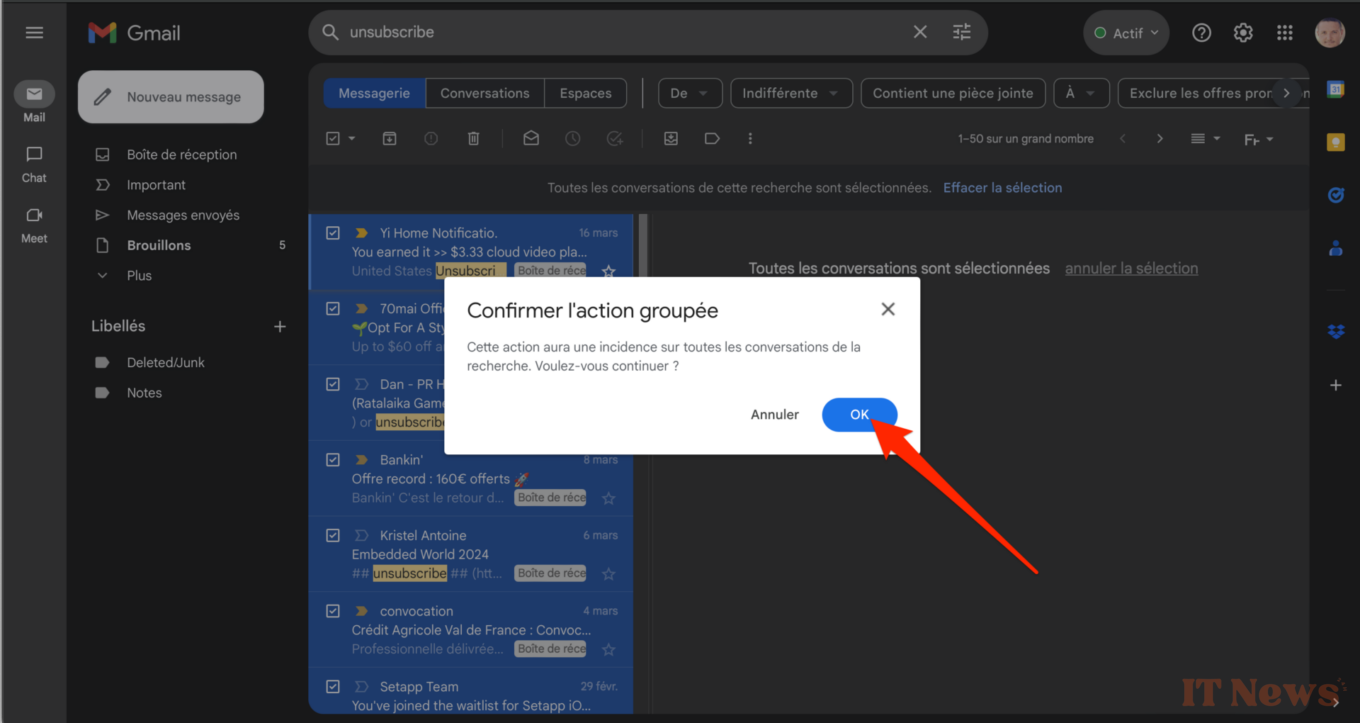Click the trash delete icon in toolbar
Screen dimensions: 1360x723
[x=474, y=139]
